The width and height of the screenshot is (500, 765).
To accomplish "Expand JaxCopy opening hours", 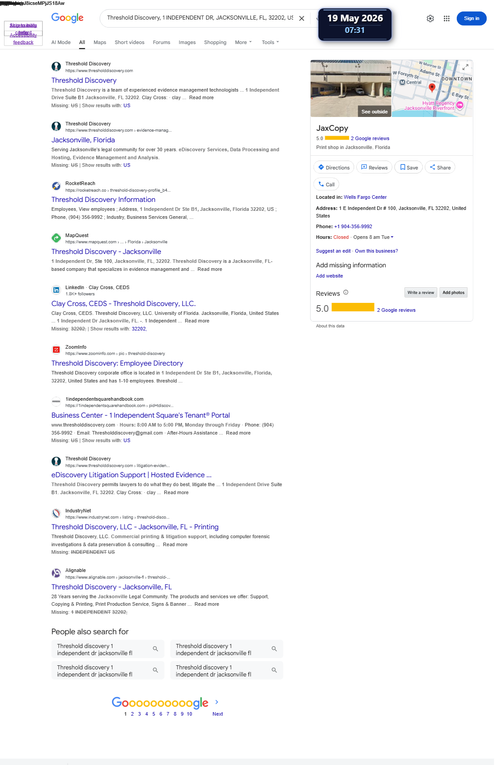I will tap(392, 237).
